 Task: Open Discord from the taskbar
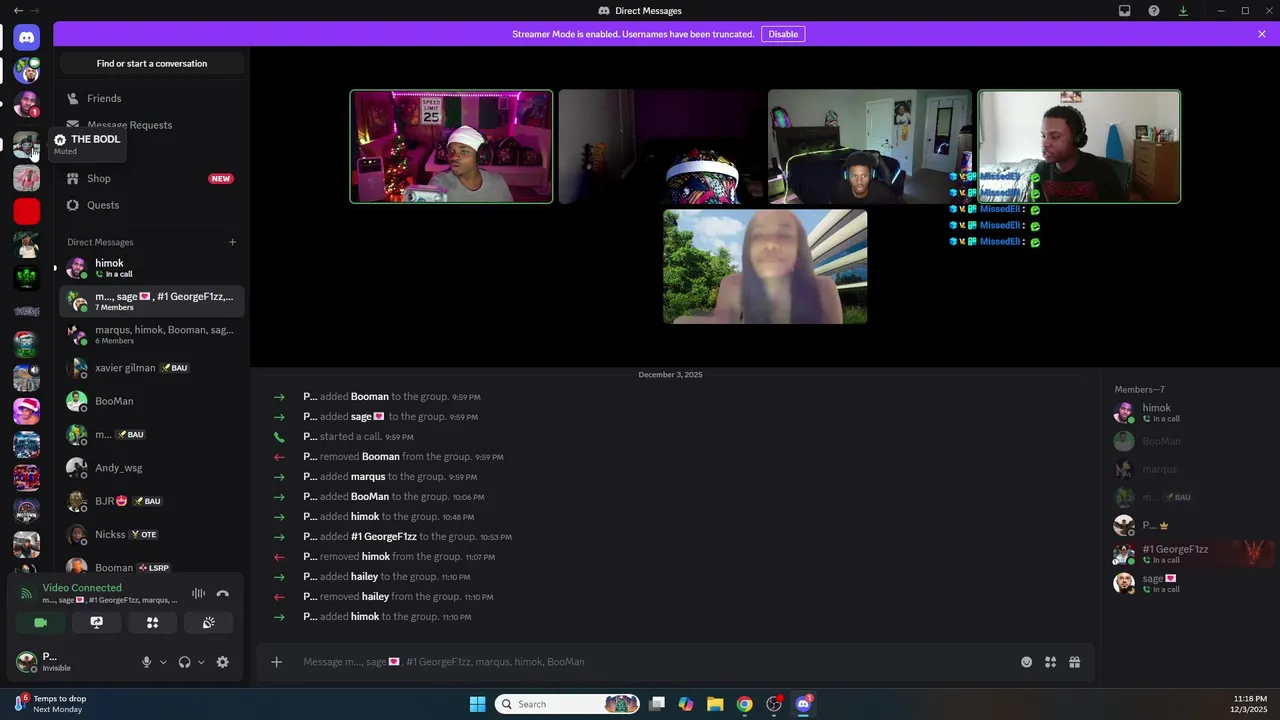803,704
